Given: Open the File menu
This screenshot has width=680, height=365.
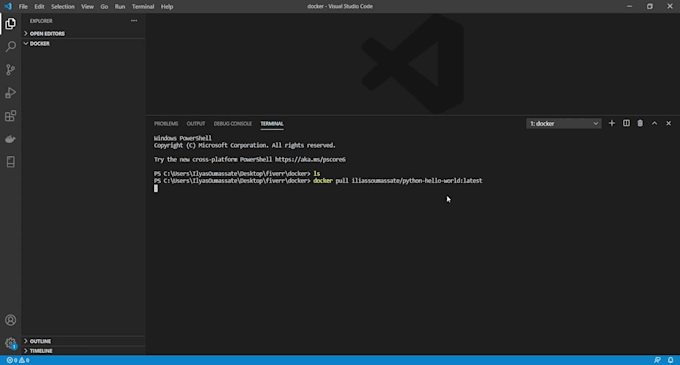Looking at the screenshot, I should click(x=23, y=7).
